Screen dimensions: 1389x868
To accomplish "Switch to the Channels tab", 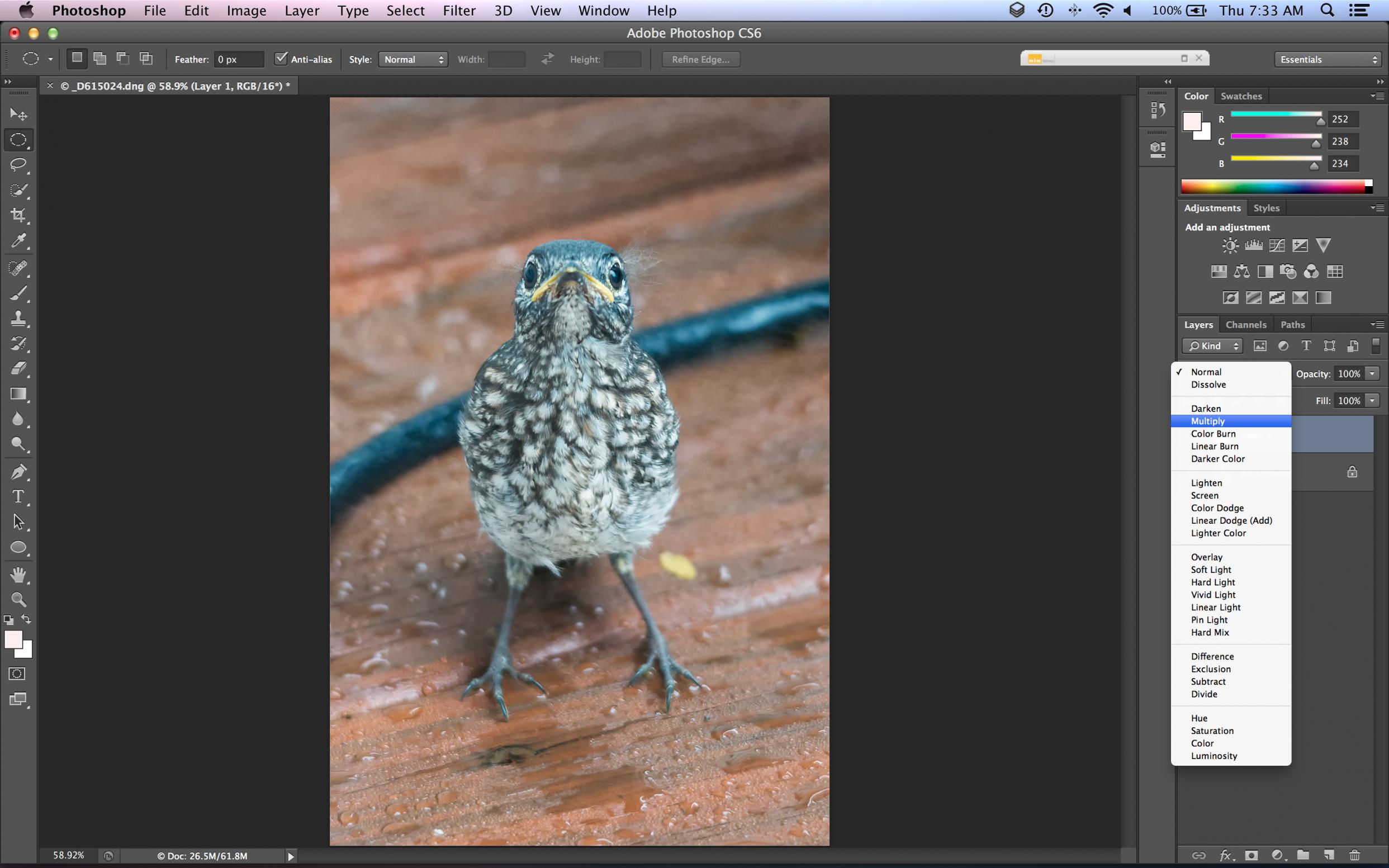I will (1245, 324).
